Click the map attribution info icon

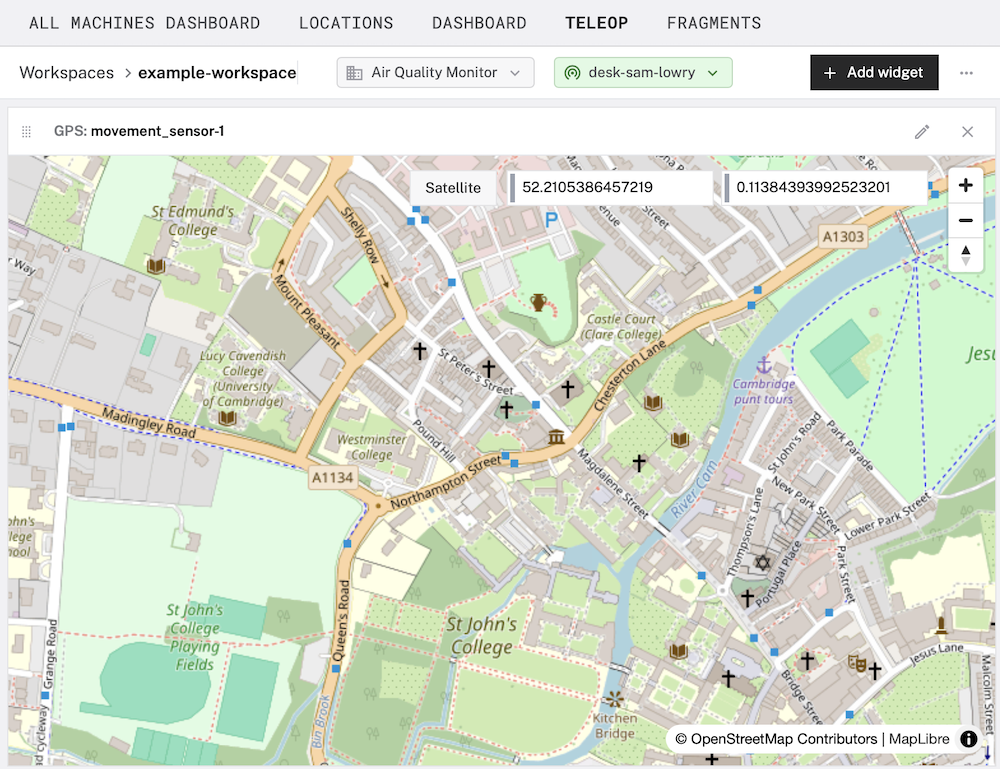[x=968, y=739]
